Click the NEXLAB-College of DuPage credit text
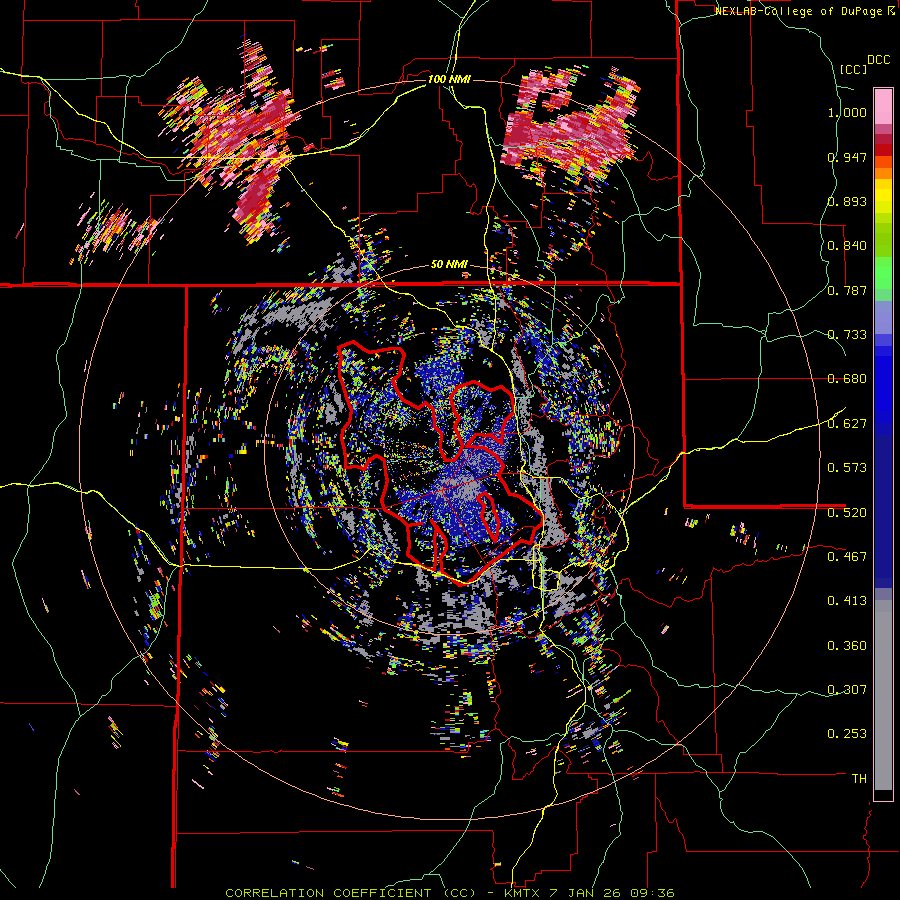The height and width of the screenshot is (900, 900). point(801,11)
